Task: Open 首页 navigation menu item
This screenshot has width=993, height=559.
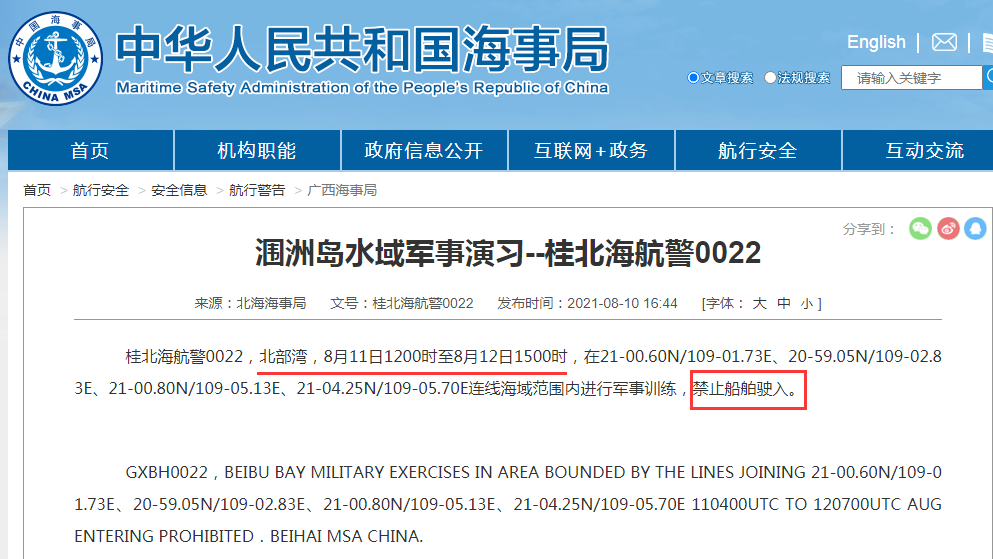Action: [x=91, y=150]
